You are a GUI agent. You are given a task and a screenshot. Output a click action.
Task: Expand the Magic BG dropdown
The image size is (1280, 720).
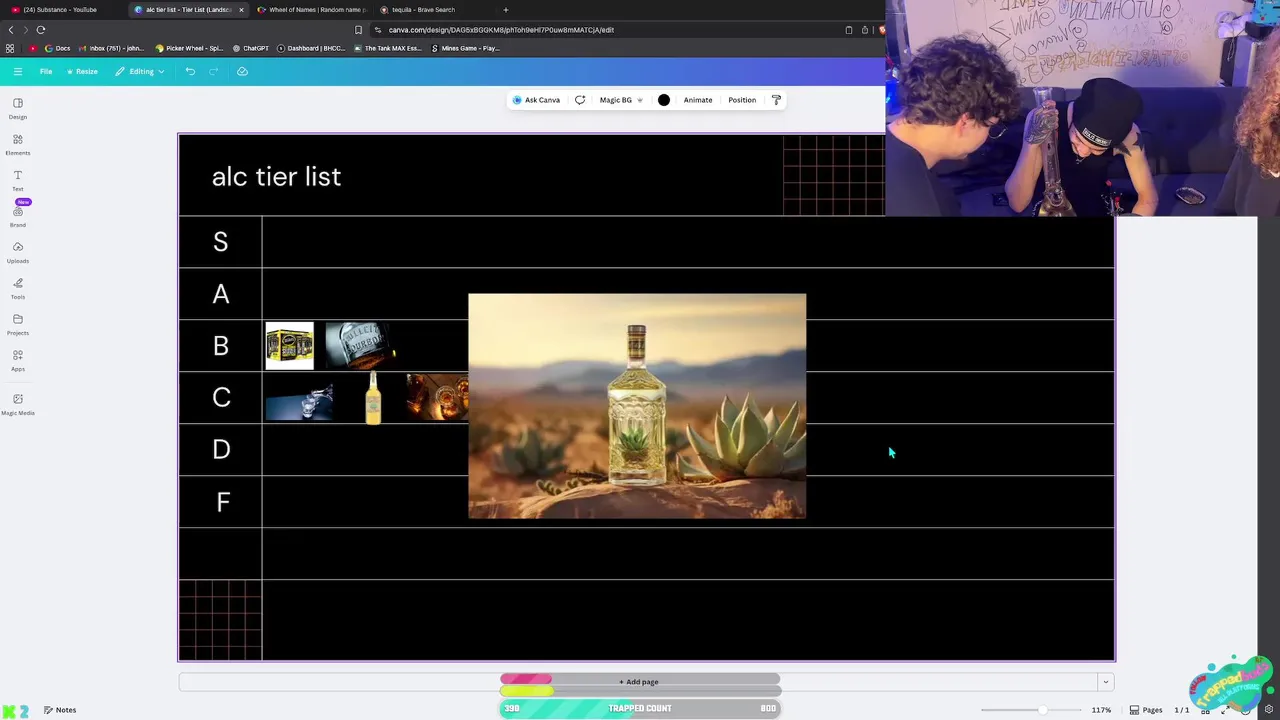621,100
